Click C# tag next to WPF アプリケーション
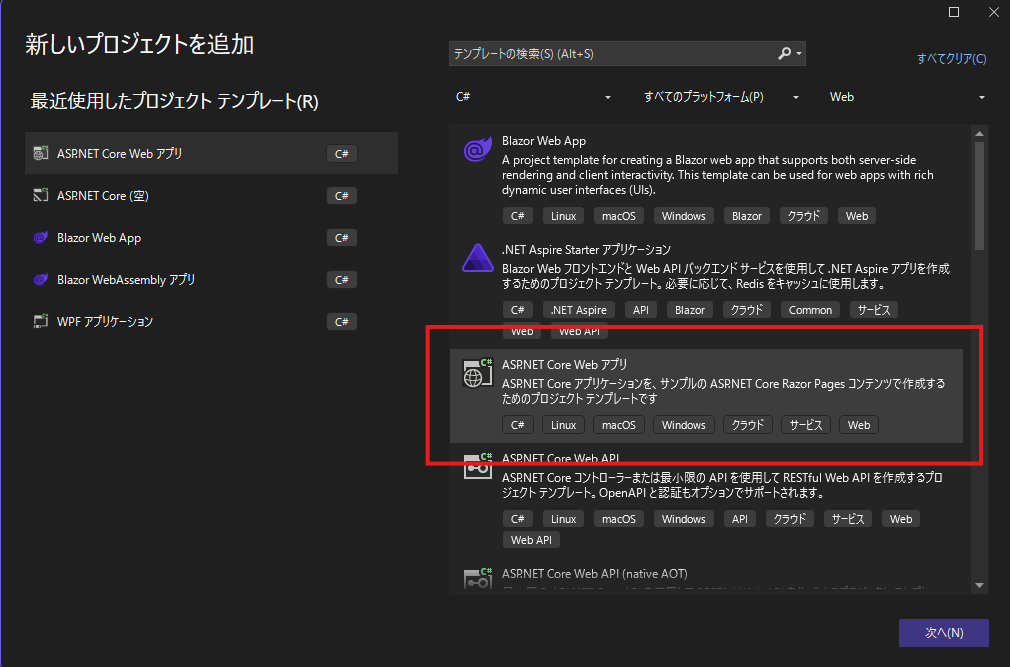 coord(341,321)
